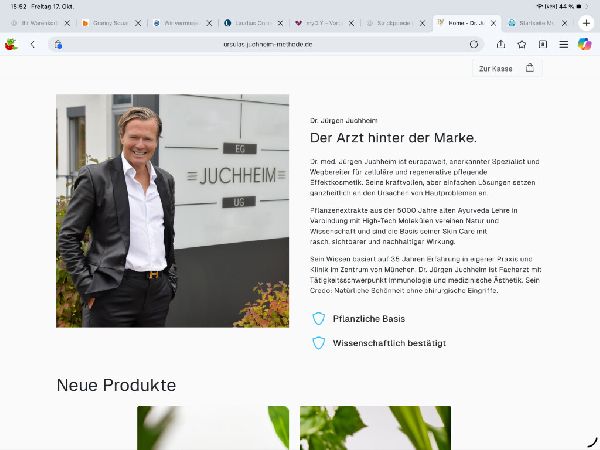Switch to the myDY tab

pyautogui.click(x=320, y=23)
